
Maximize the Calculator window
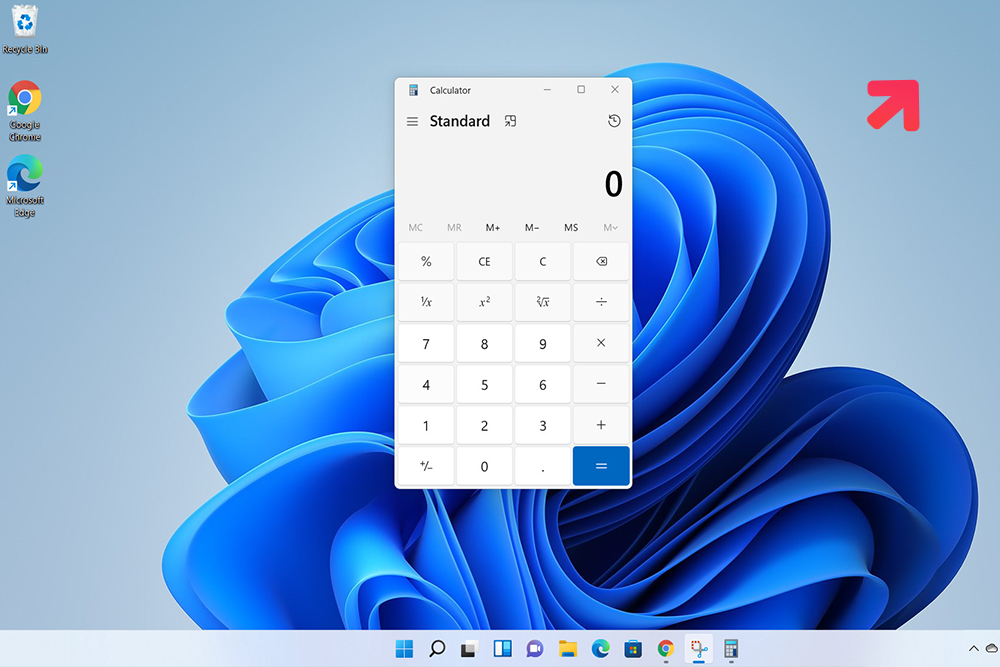coord(581,90)
